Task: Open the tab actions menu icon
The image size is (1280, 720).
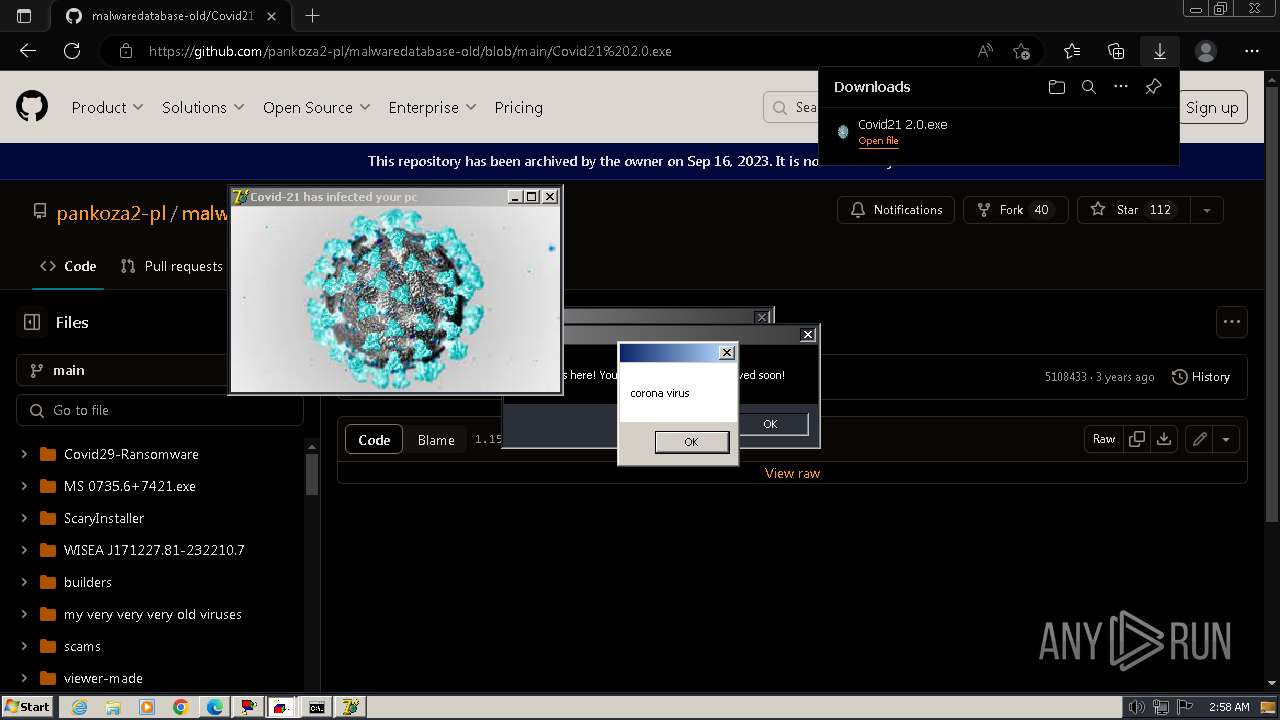Action: pos(24,16)
